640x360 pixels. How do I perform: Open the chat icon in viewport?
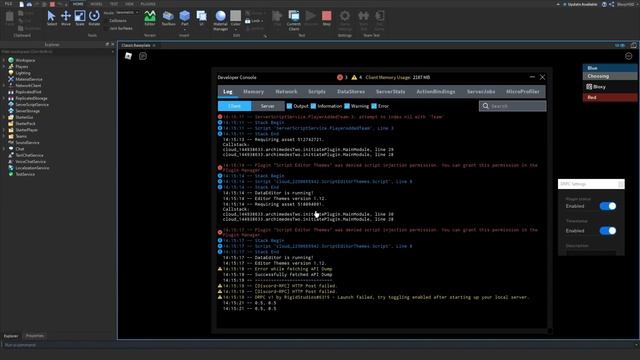(x=143, y=56)
